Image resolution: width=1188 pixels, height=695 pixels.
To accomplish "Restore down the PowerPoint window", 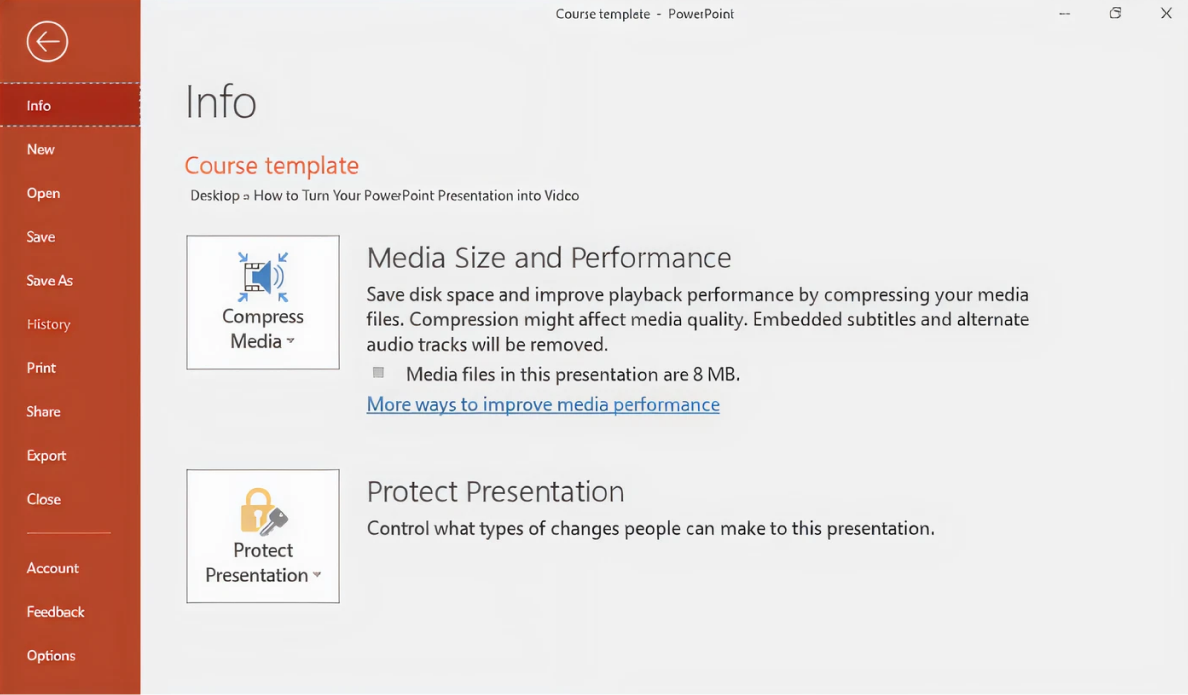I will (1115, 14).
